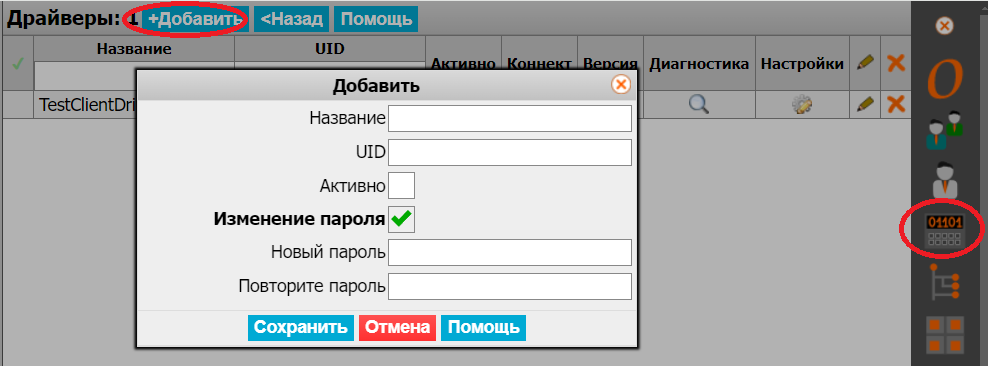Image resolution: width=988 pixels, height=366 pixels.
Task: Click the orange O logo in sidebar
Action: click(945, 79)
